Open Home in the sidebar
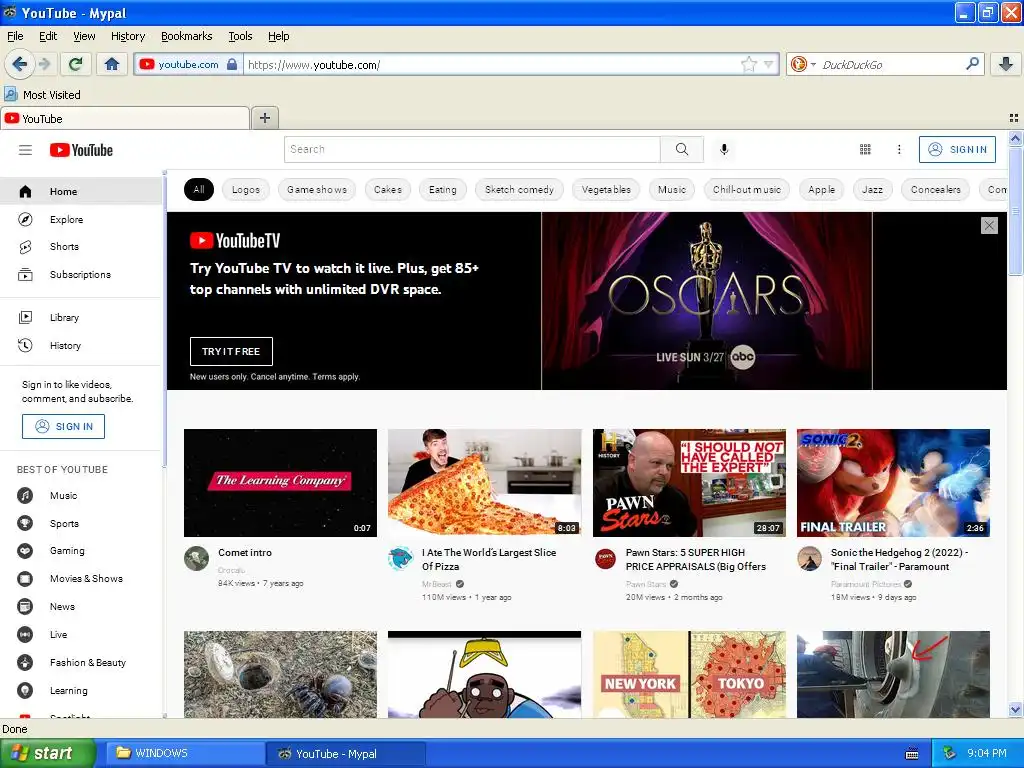Viewport: 1024px width, 768px height. (x=81, y=191)
